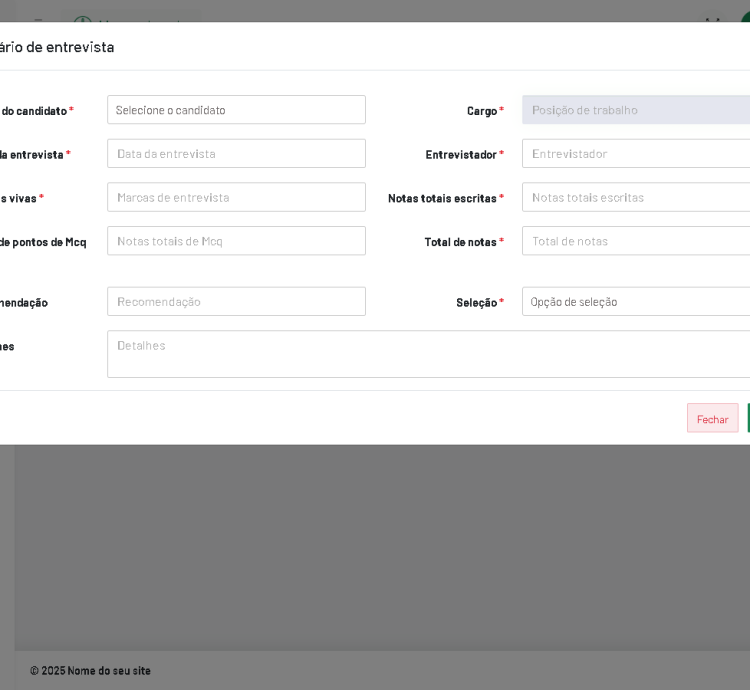Click the green button beside Fechar

coord(748,418)
